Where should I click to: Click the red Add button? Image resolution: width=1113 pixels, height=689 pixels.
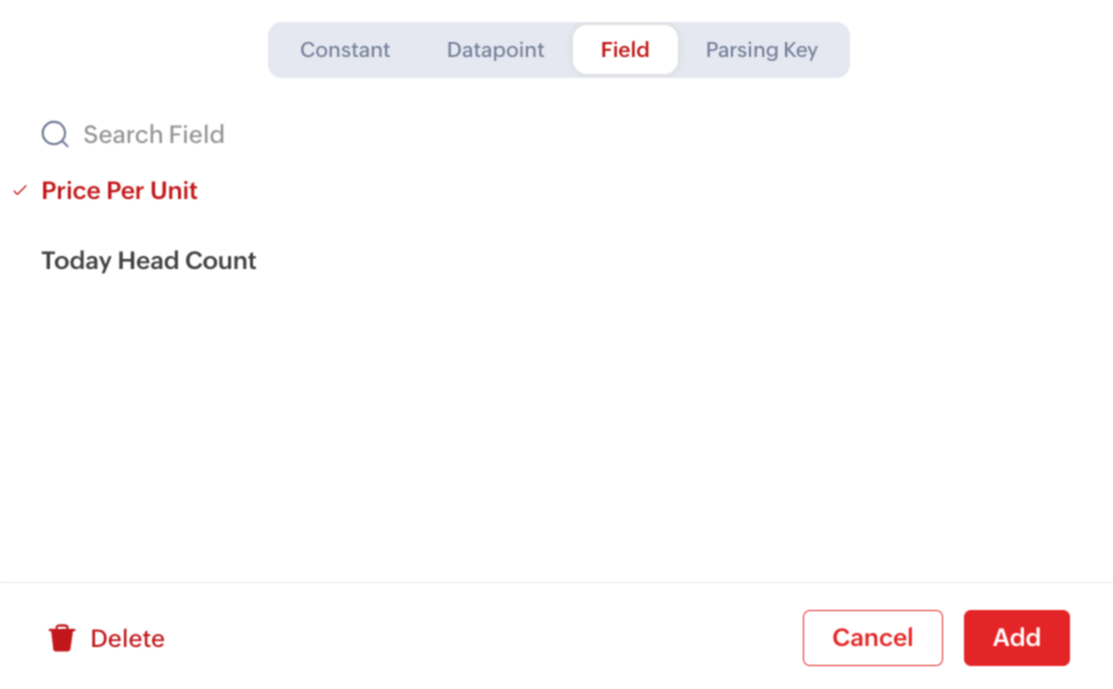[x=1016, y=638]
